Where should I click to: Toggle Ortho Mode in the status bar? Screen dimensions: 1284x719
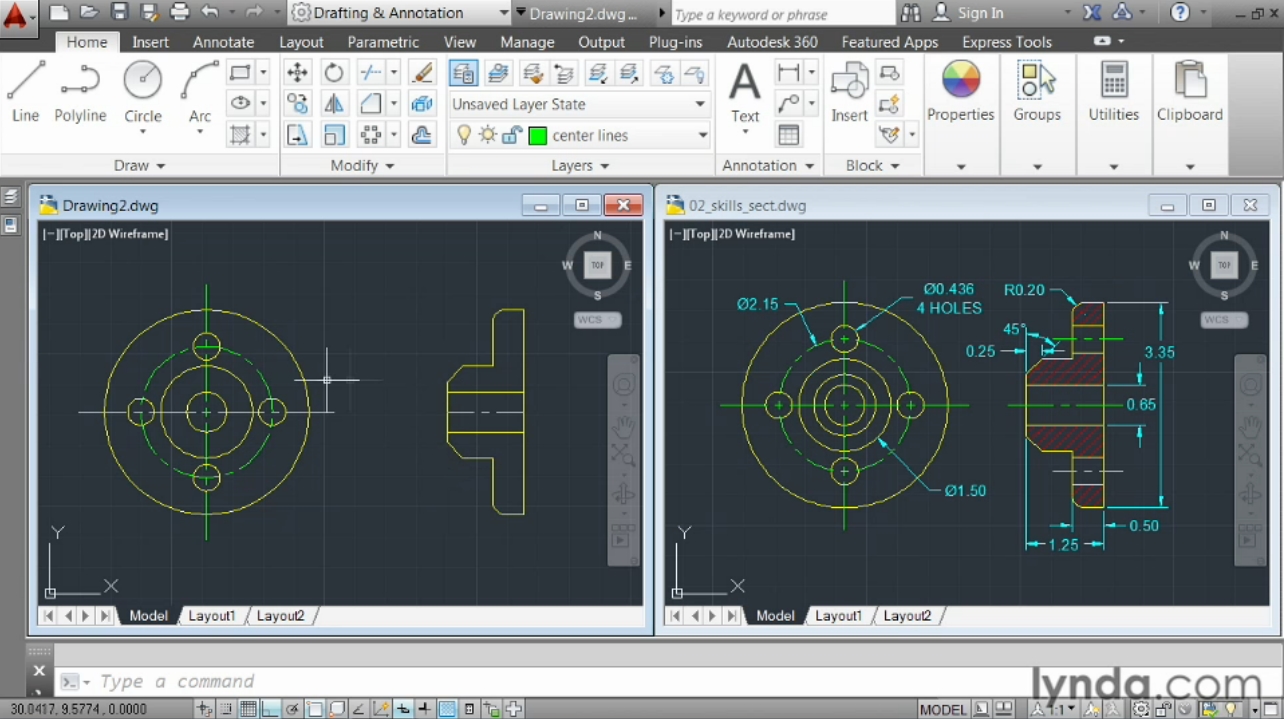click(x=270, y=710)
